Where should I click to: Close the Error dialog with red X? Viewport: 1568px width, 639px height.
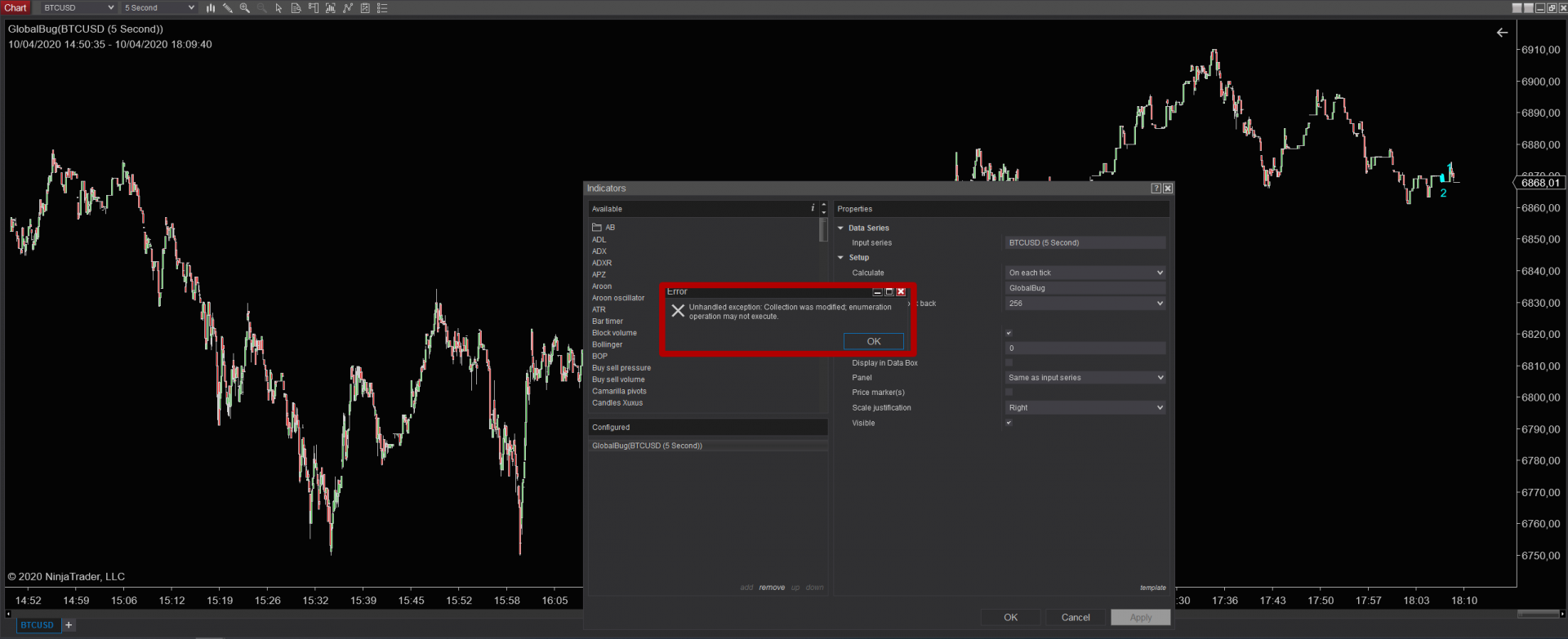[901, 291]
